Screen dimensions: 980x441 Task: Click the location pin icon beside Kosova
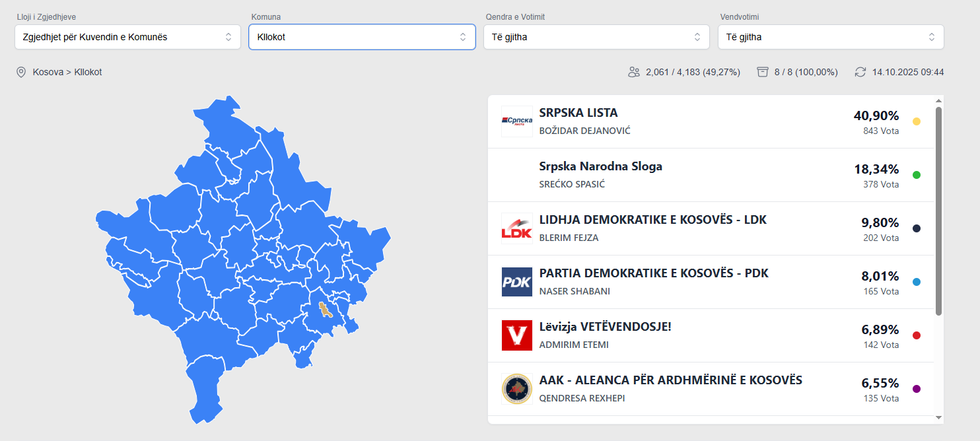(21, 72)
